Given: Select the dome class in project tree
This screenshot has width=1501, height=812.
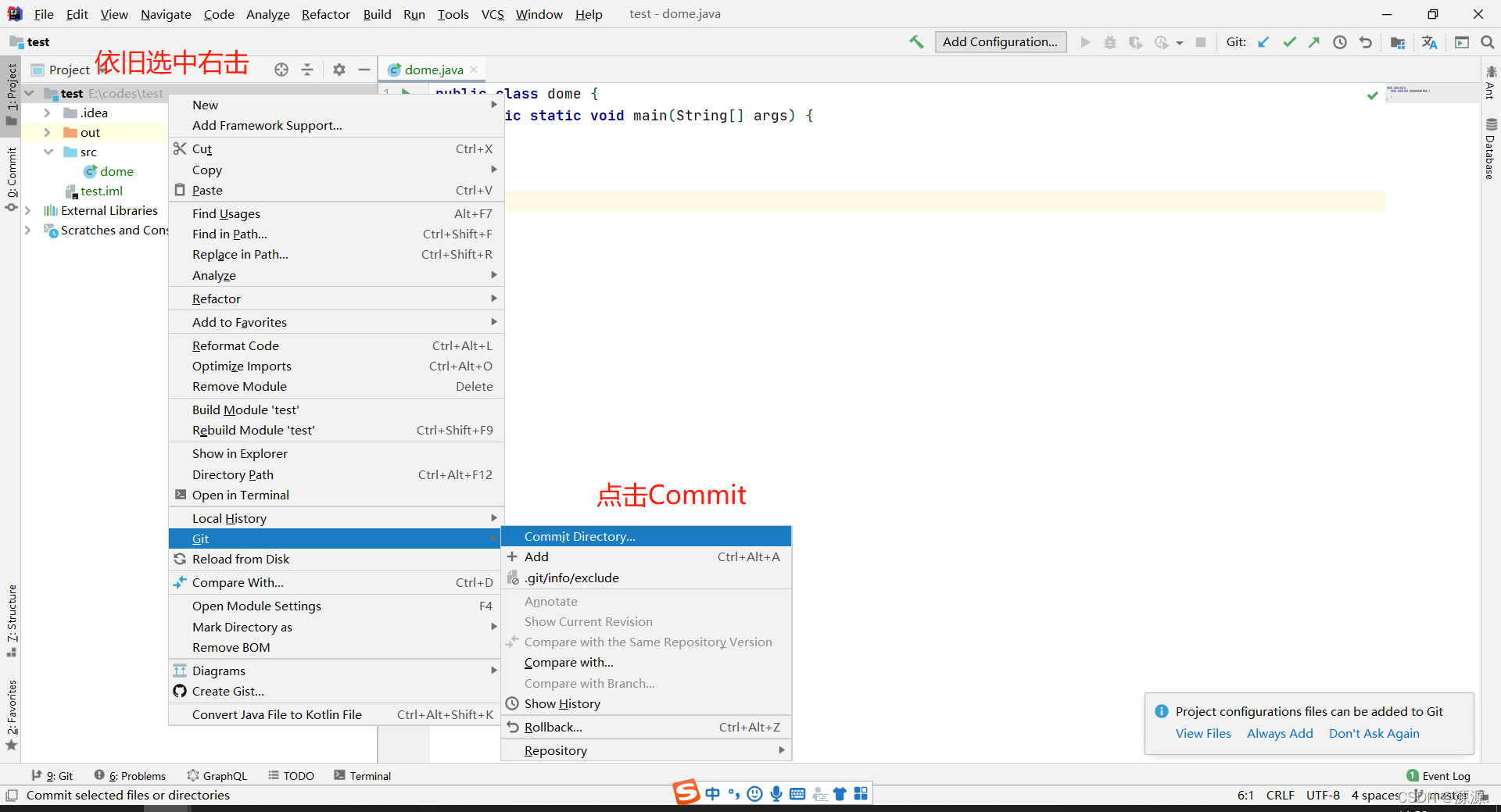Looking at the screenshot, I should pyautogui.click(x=116, y=172).
